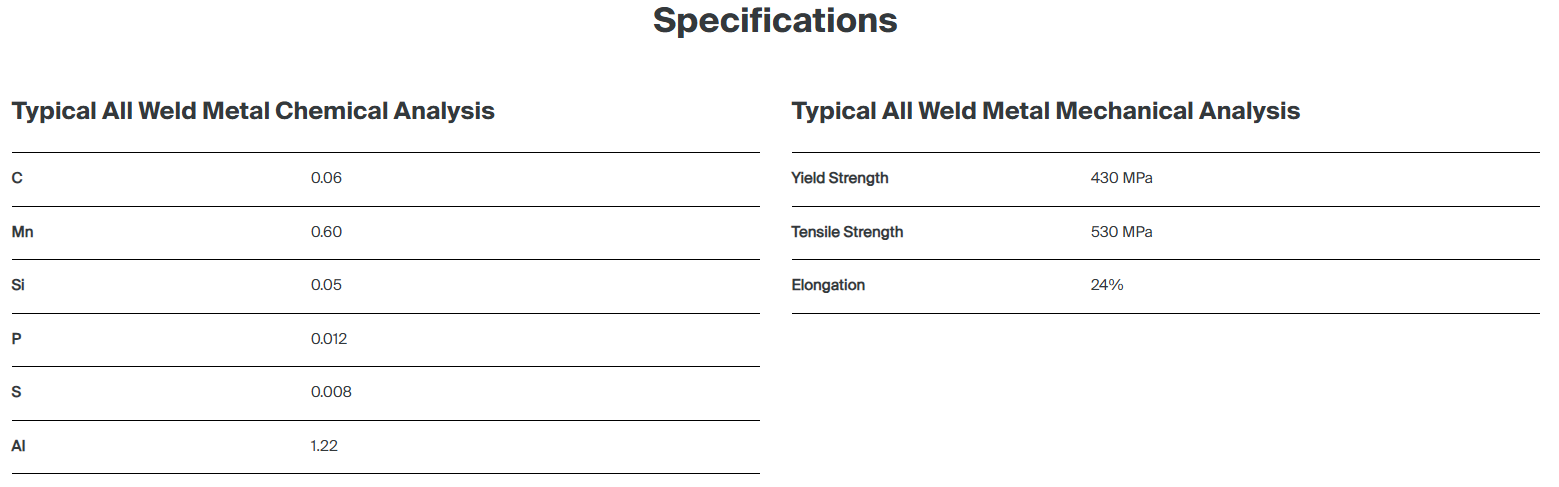Click the S element row label
Viewport: 1559px width, 487px height.
[x=16, y=392]
